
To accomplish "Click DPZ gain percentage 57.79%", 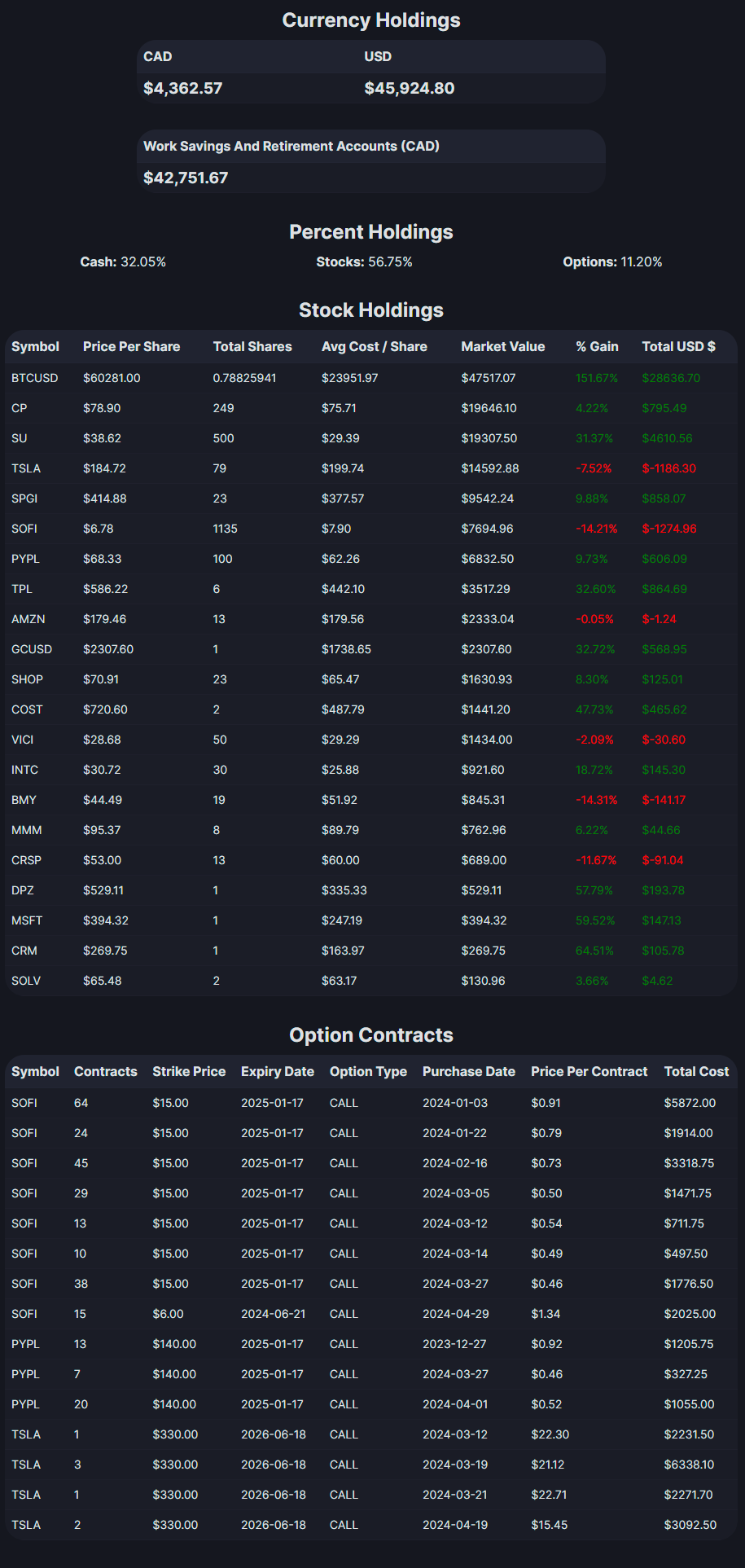I will click(596, 891).
